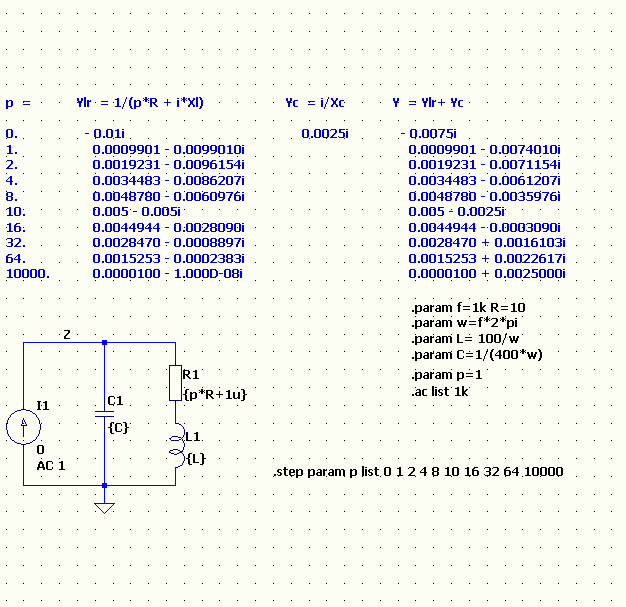This screenshot has height=607, width=626.
Task: Select the AC 1 source value text
Action: pos(51,466)
